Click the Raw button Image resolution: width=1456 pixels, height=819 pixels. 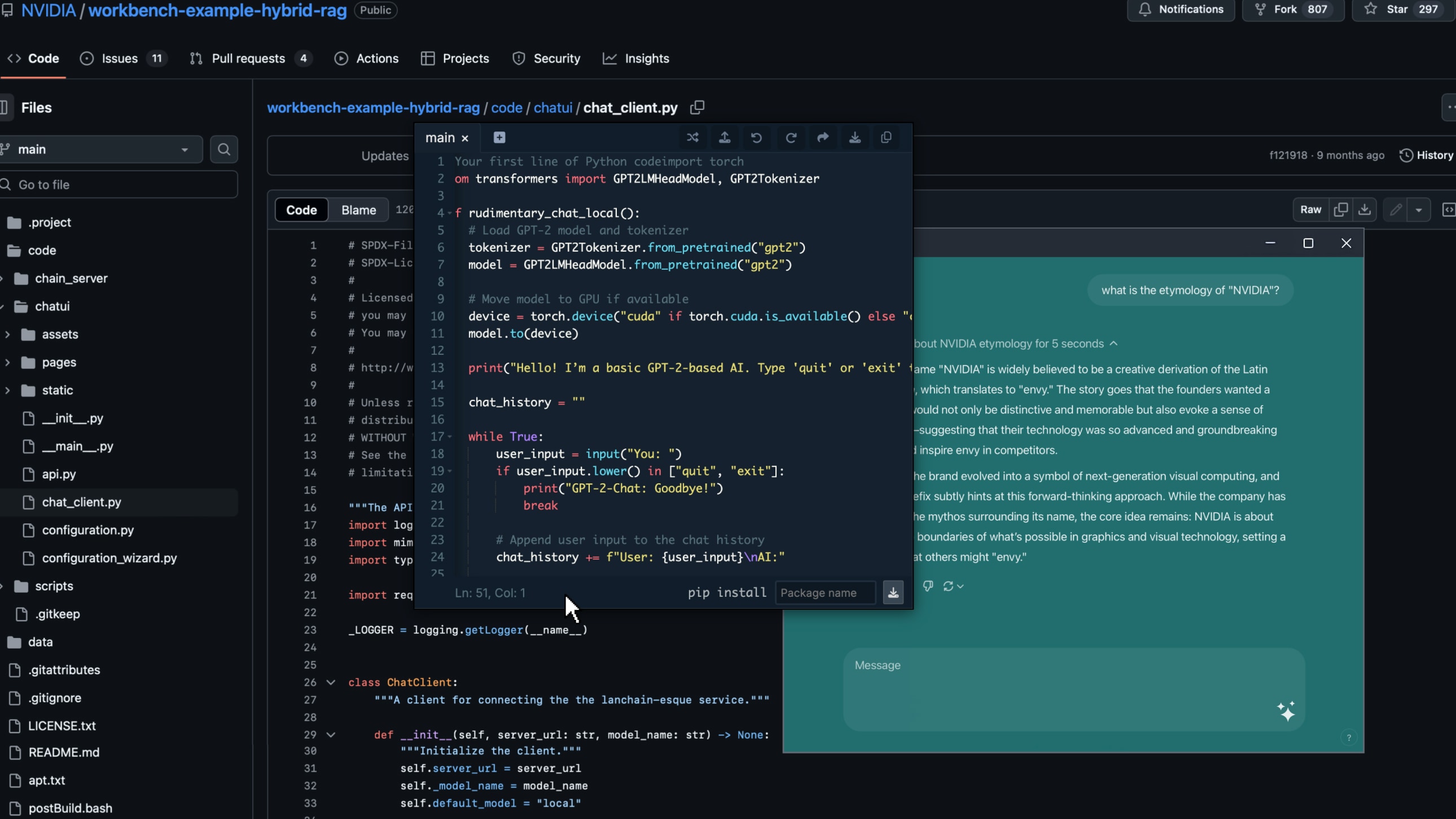[x=1310, y=210]
